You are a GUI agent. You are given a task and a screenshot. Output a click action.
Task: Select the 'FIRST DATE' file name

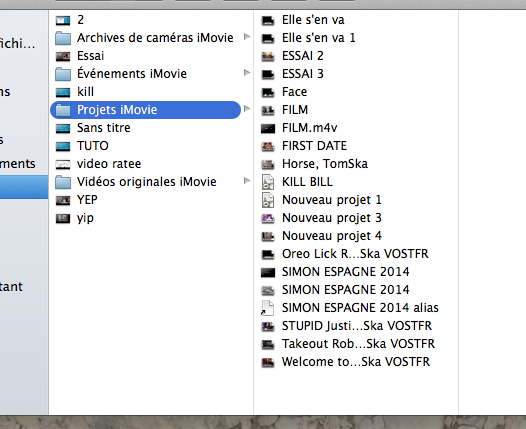[314, 146]
